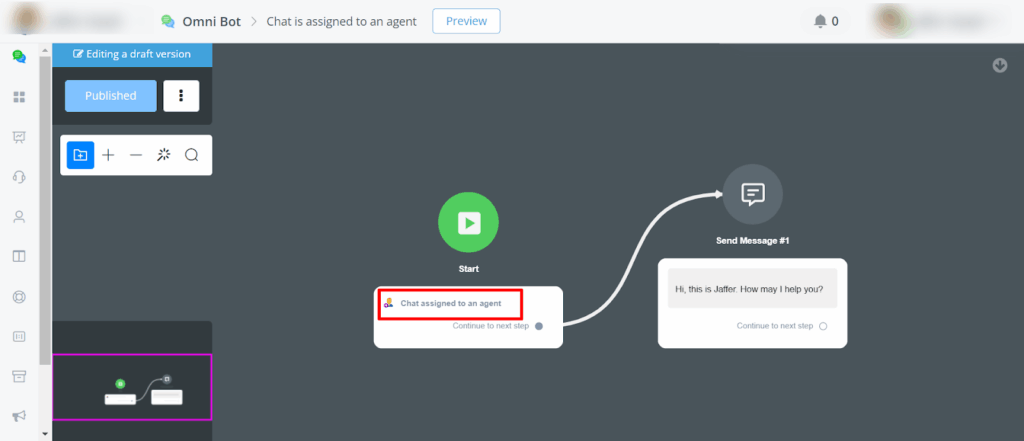1024x441 pixels.
Task: Click the green Start node icon
Action: [x=468, y=222]
